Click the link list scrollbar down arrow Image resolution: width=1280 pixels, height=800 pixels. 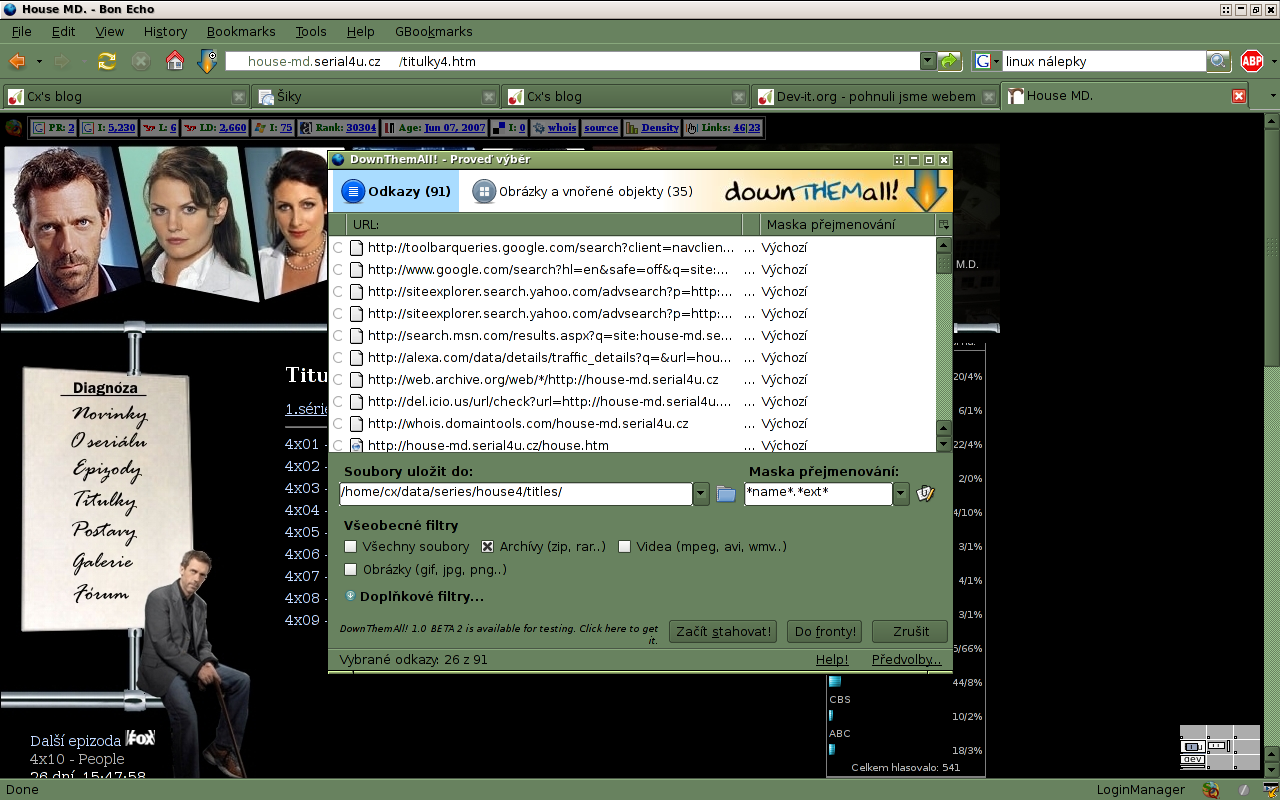(x=944, y=444)
